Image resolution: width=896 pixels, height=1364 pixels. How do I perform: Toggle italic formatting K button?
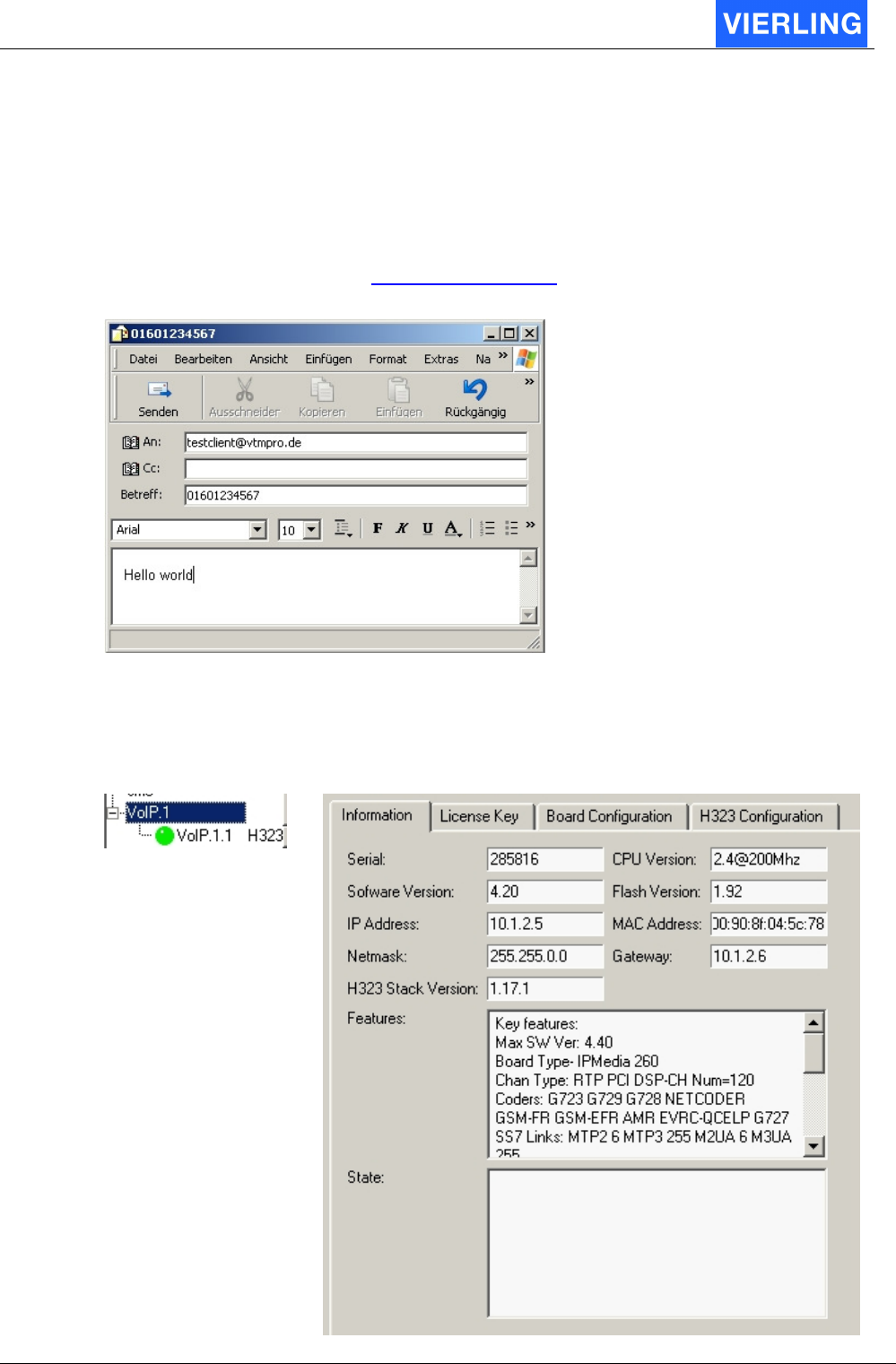(402, 528)
